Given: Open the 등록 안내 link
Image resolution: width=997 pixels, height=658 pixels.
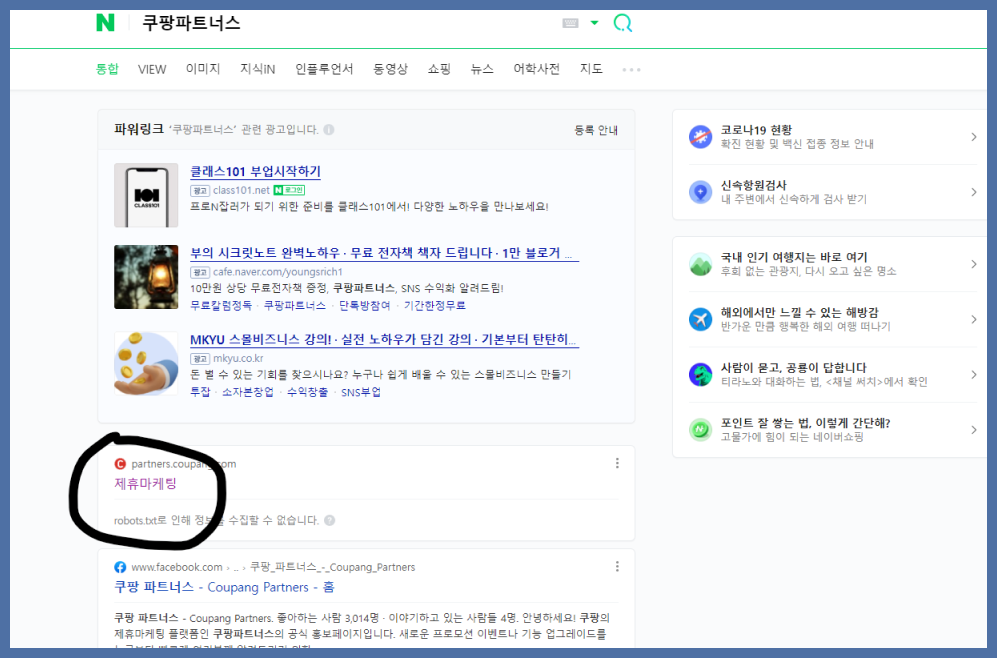Looking at the screenshot, I should pos(596,130).
